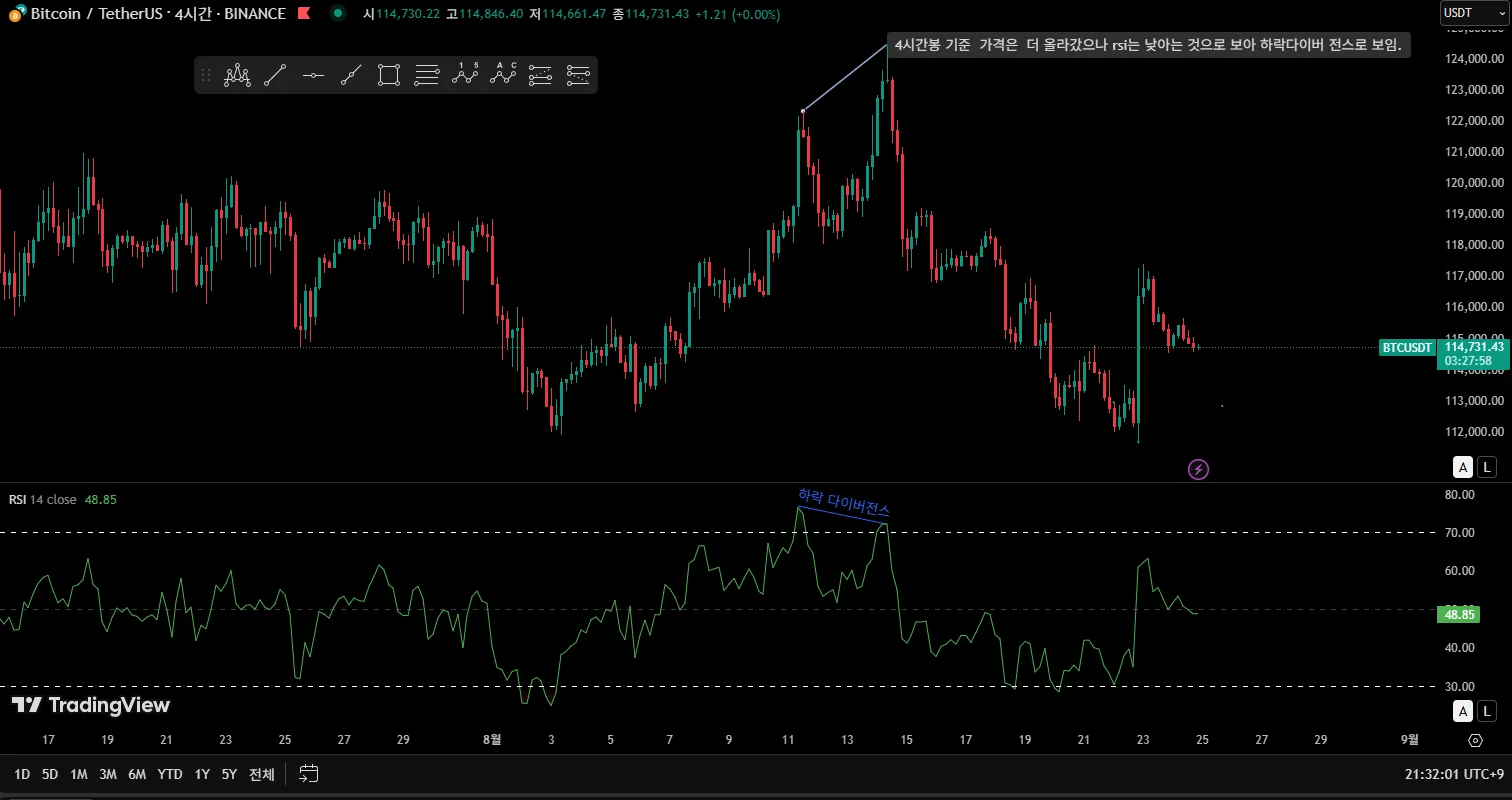Select the horizontal line tool
The image size is (1512, 800).
pos(313,75)
